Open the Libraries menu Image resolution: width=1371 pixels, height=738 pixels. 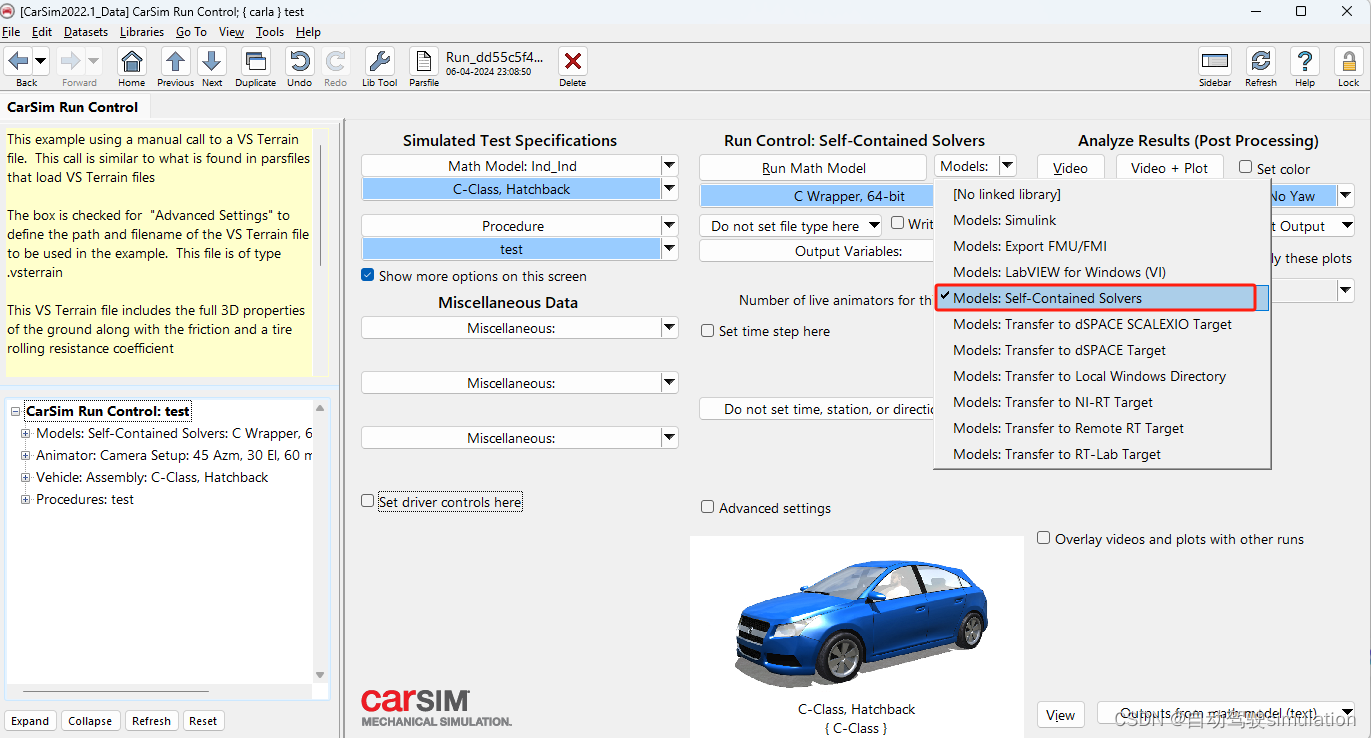[x=142, y=32]
